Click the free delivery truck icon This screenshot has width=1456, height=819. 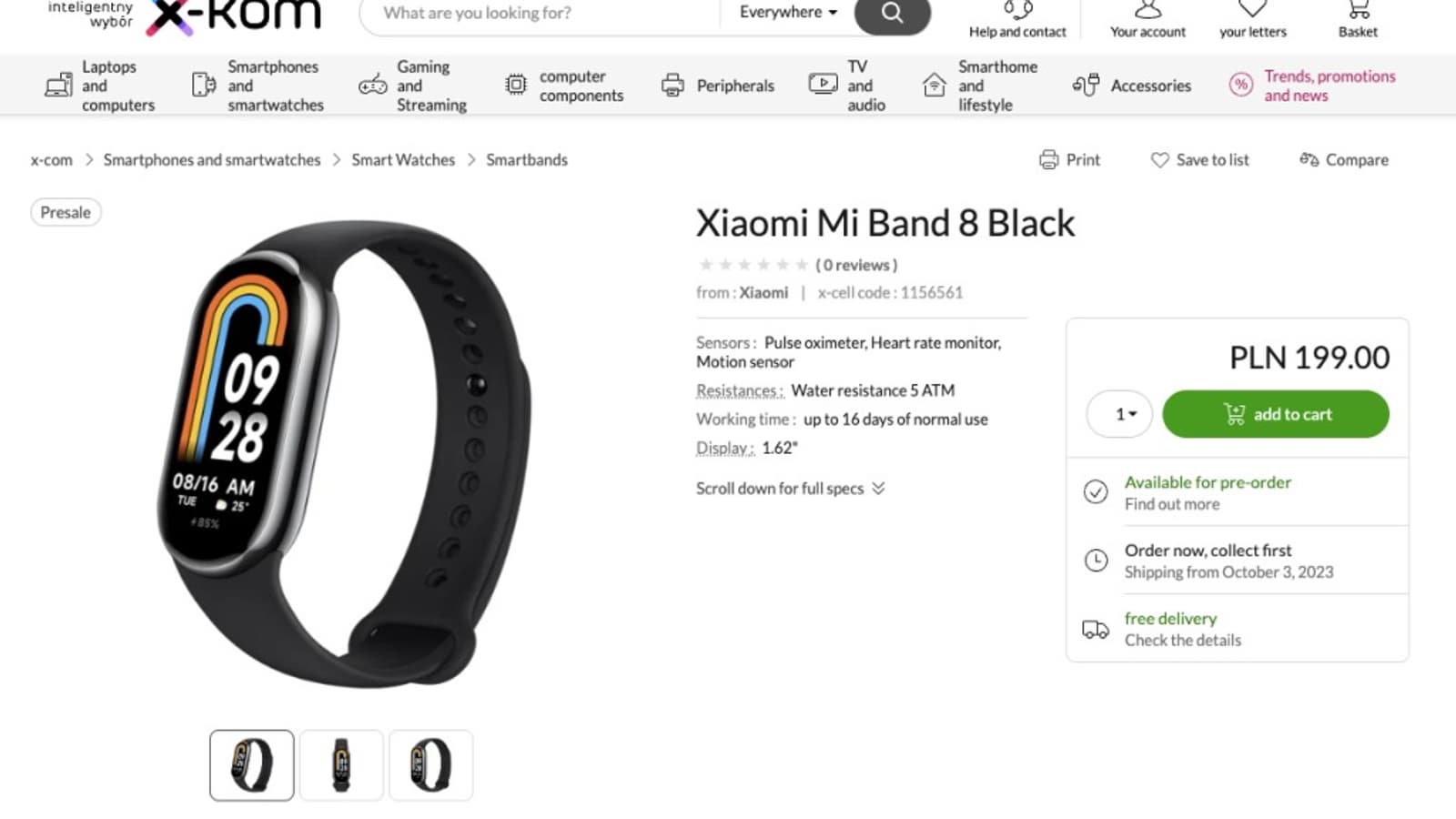1096,630
